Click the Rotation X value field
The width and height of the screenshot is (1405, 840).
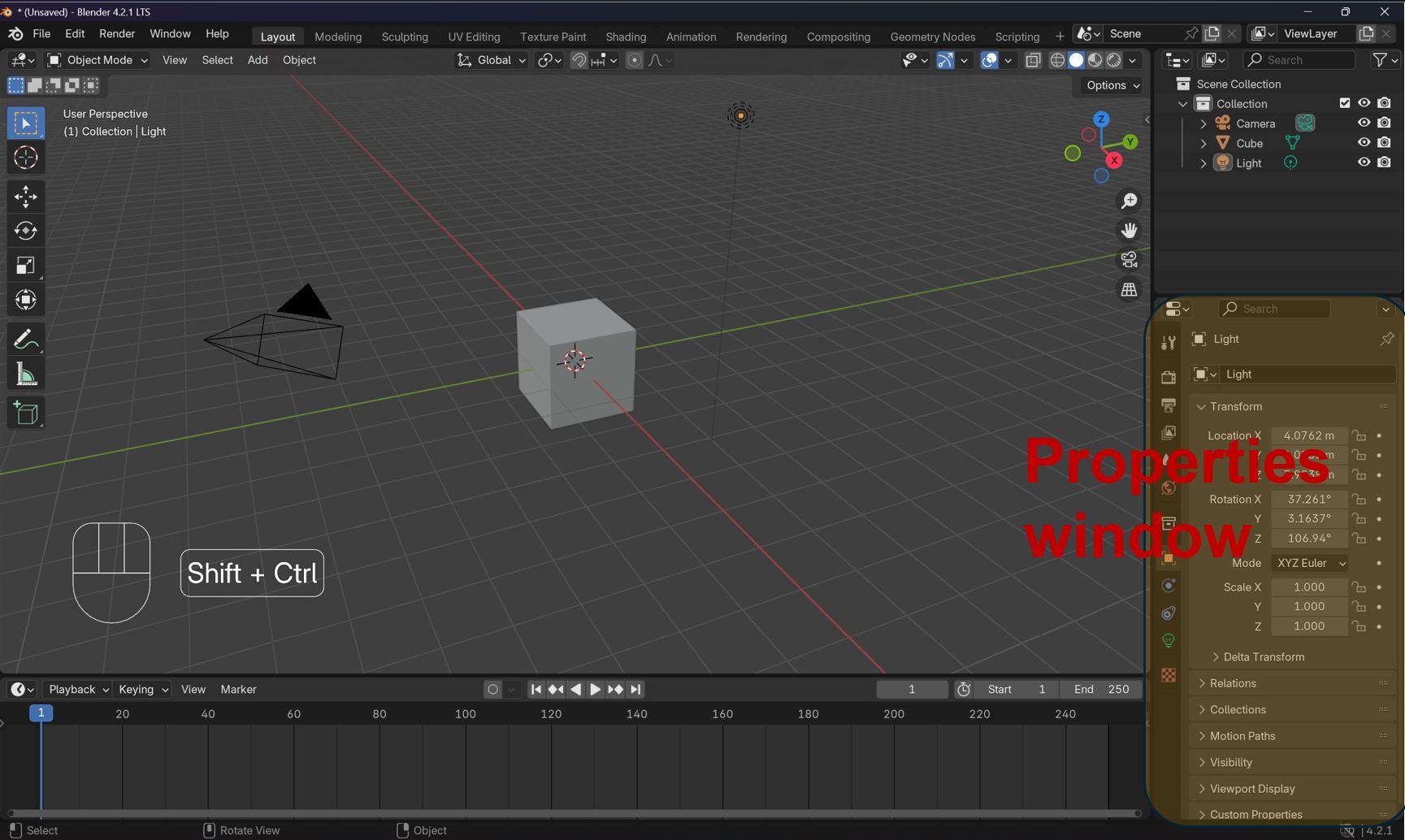point(1309,499)
